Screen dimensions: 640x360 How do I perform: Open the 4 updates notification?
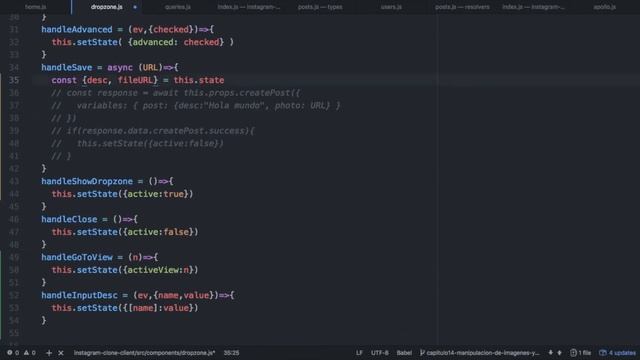618,353
